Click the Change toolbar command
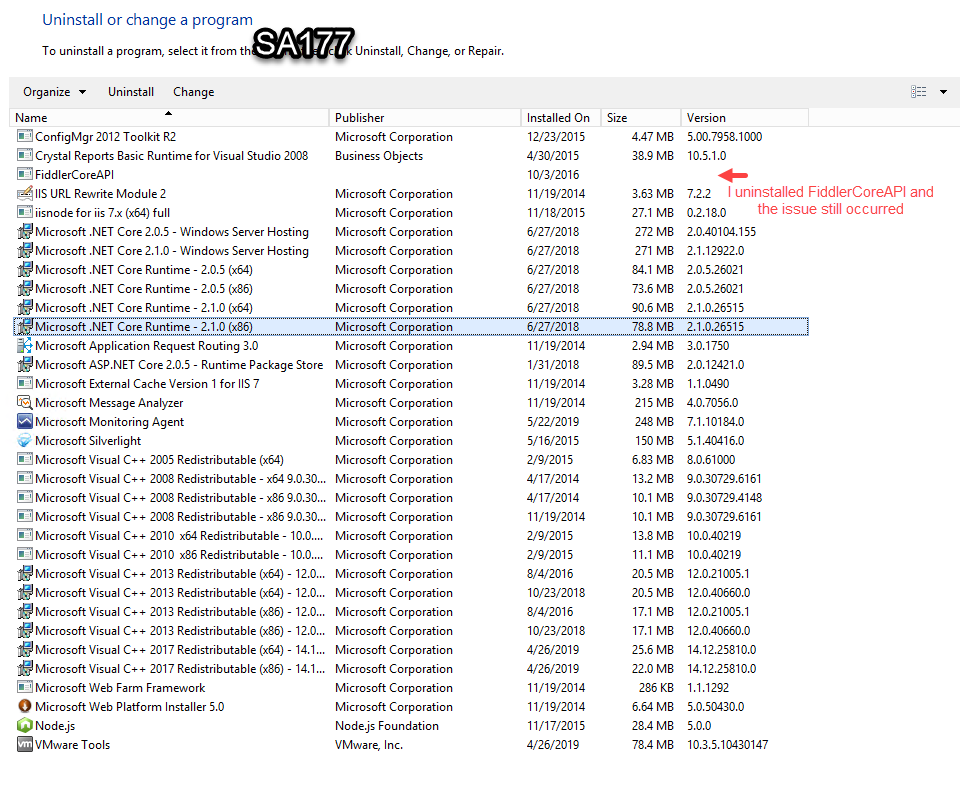This screenshot has width=960, height=803. [x=193, y=91]
